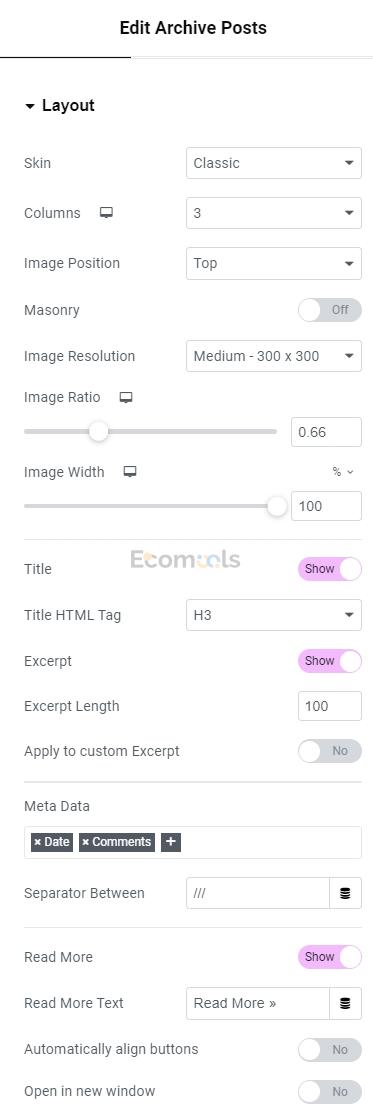Enable Open in new window

[329, 1092]
